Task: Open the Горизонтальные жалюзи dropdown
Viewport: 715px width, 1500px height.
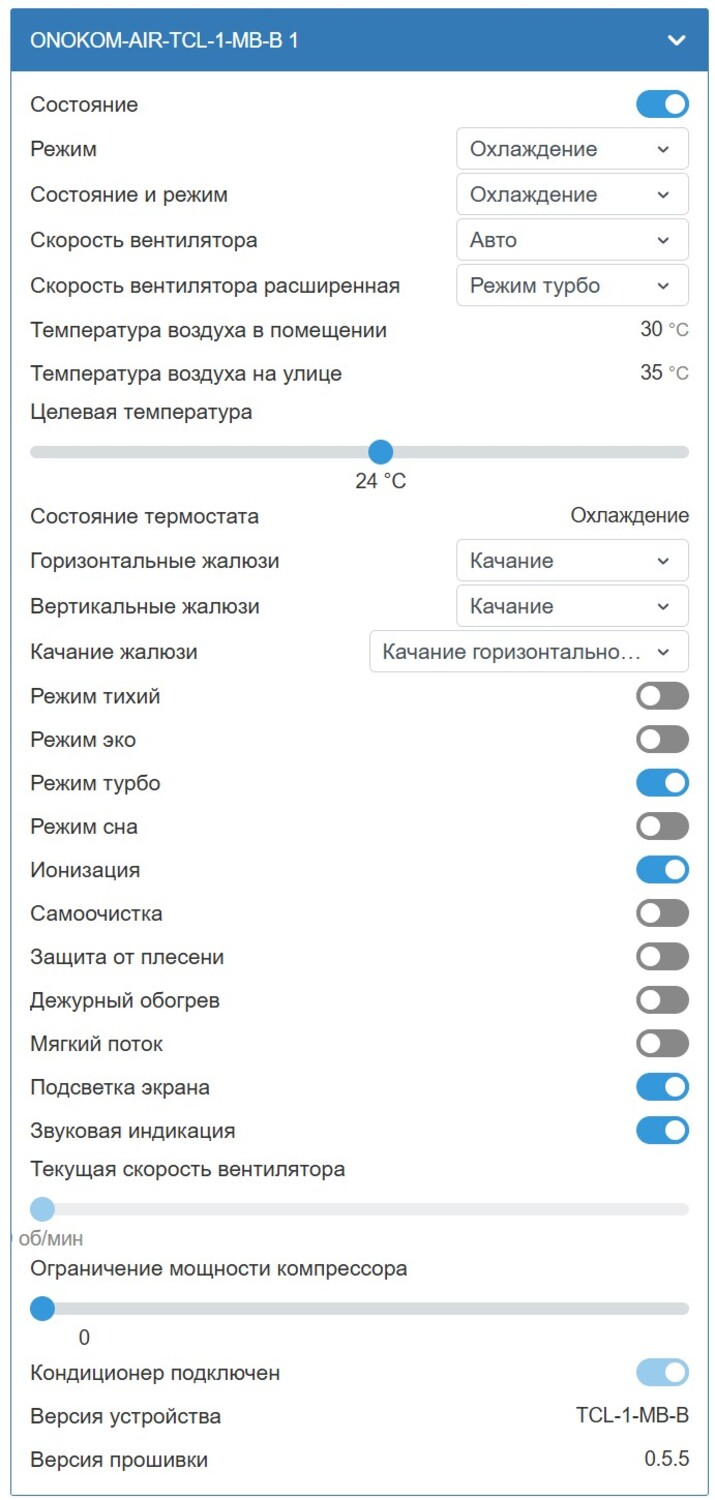Action: [x=572, y=560]
